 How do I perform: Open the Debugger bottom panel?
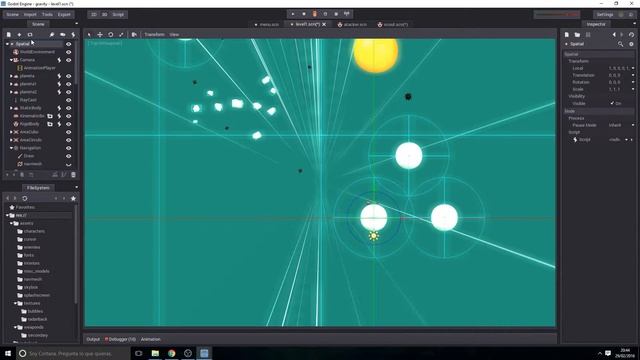120,339
